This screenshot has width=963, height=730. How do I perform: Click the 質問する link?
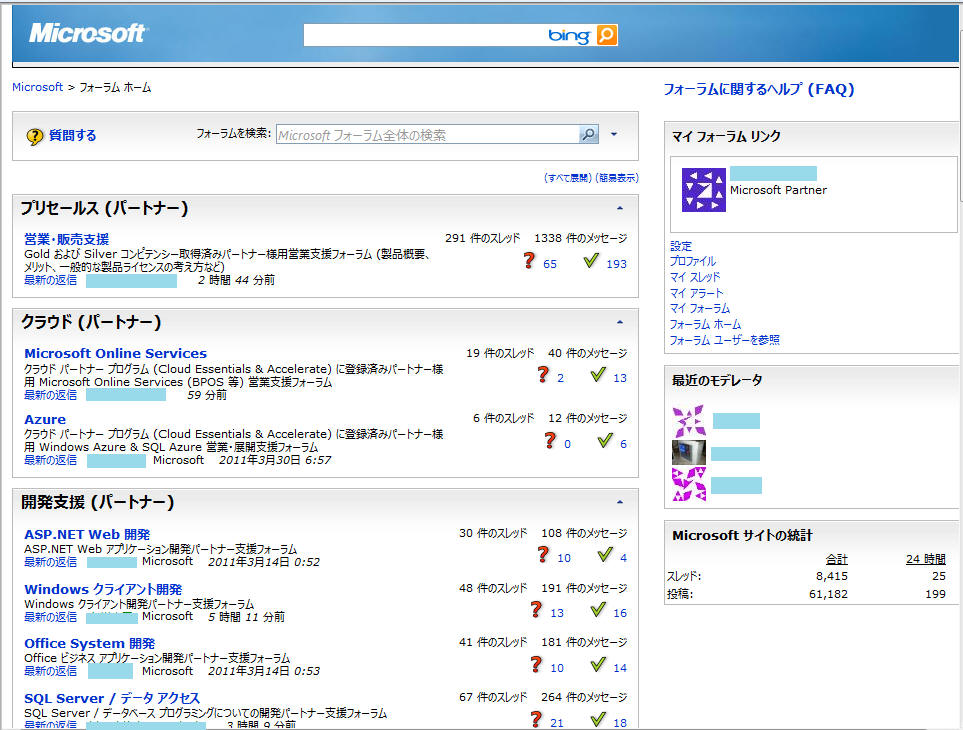tap(72, 136)
